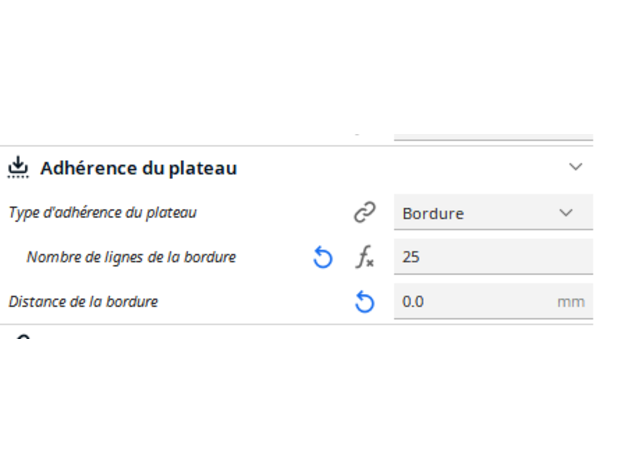Reset the Distance de la bordure value
628x472 pixels.
pos(365,301)
